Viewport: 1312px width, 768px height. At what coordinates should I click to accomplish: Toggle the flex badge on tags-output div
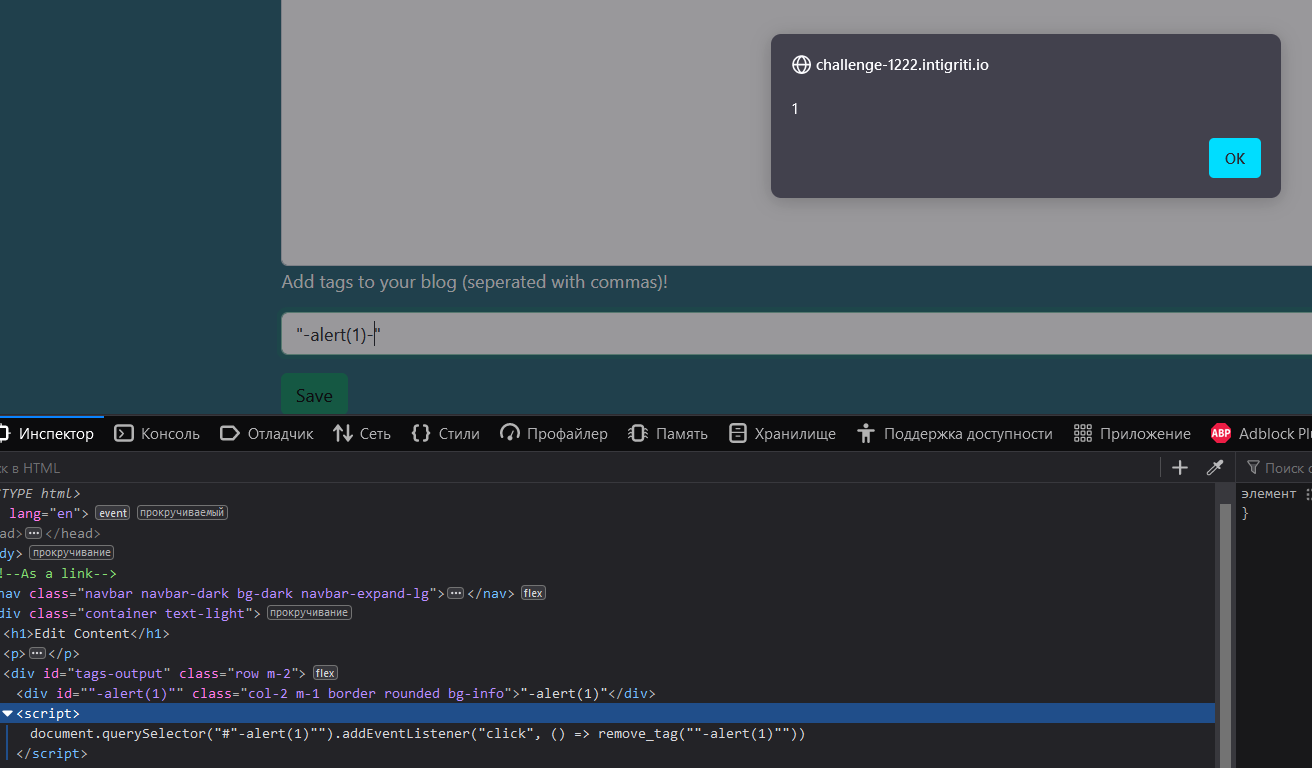point(325,673)
